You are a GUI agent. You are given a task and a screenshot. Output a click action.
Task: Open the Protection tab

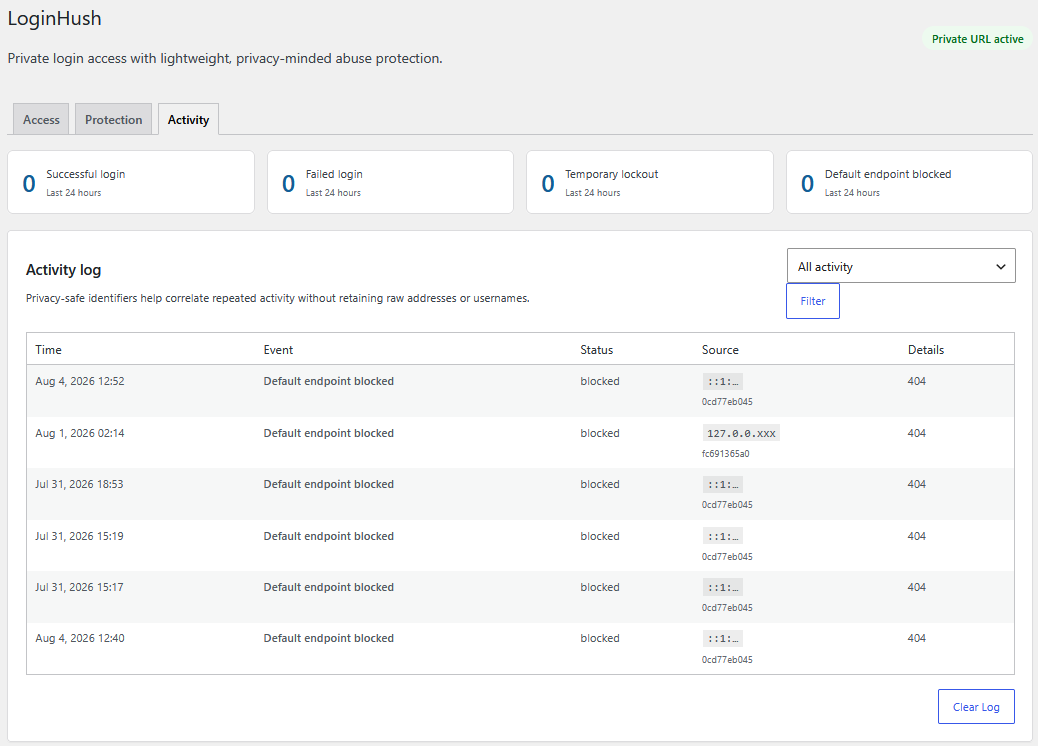tap(113, 119)
